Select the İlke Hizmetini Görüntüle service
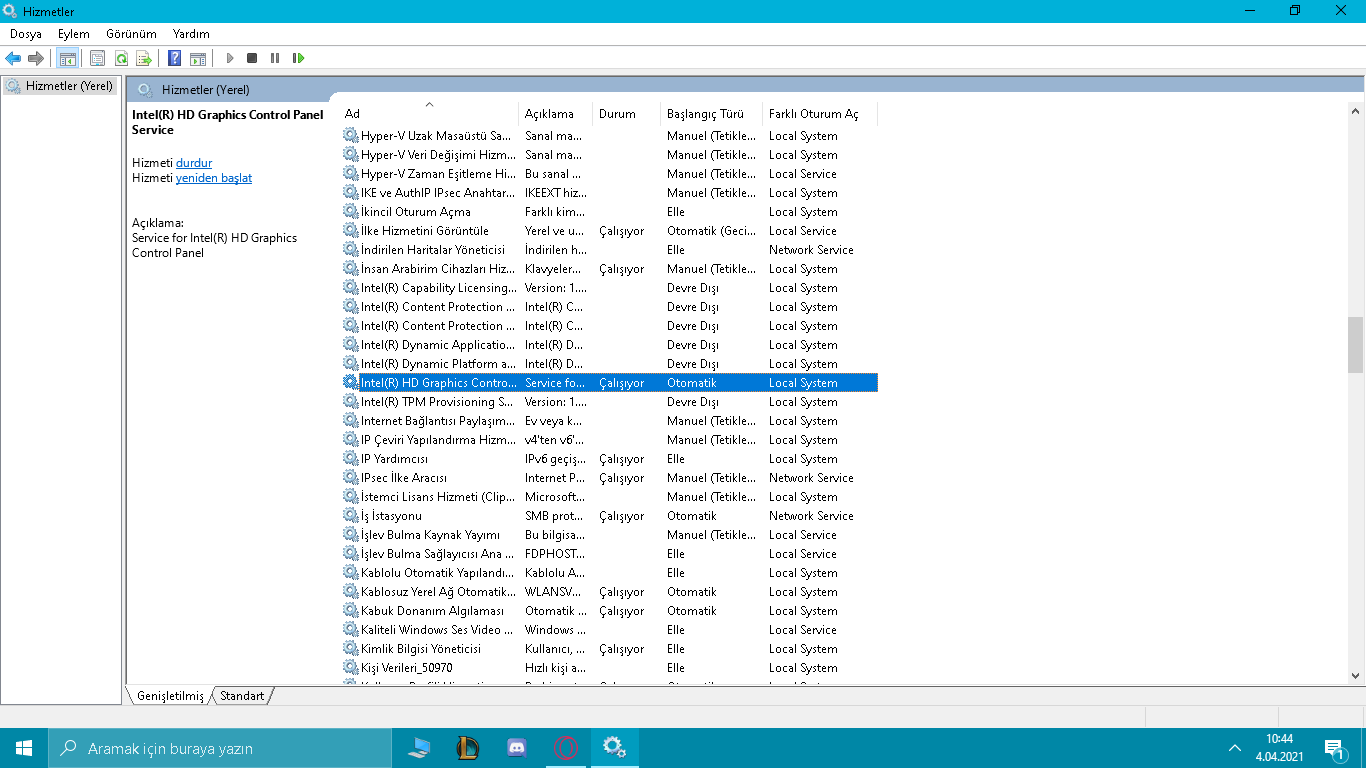The width and height of the screenshot is (1366, 768). pos(609,231)
